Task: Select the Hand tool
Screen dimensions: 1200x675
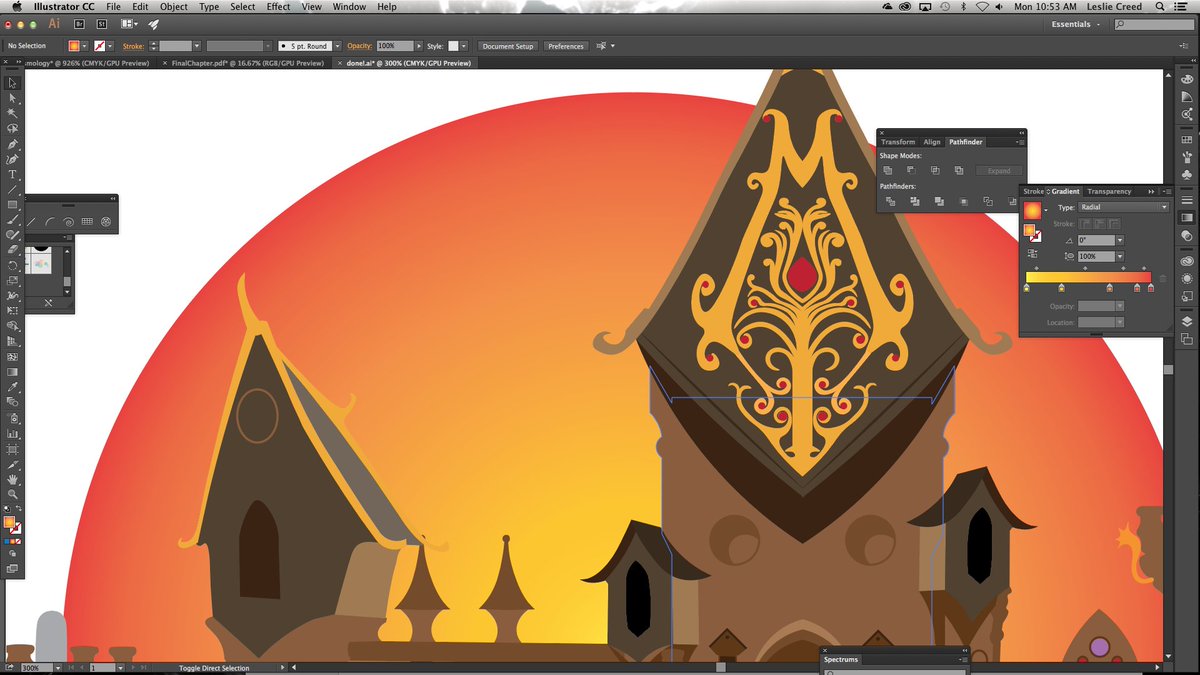Action: coord(13,480)
